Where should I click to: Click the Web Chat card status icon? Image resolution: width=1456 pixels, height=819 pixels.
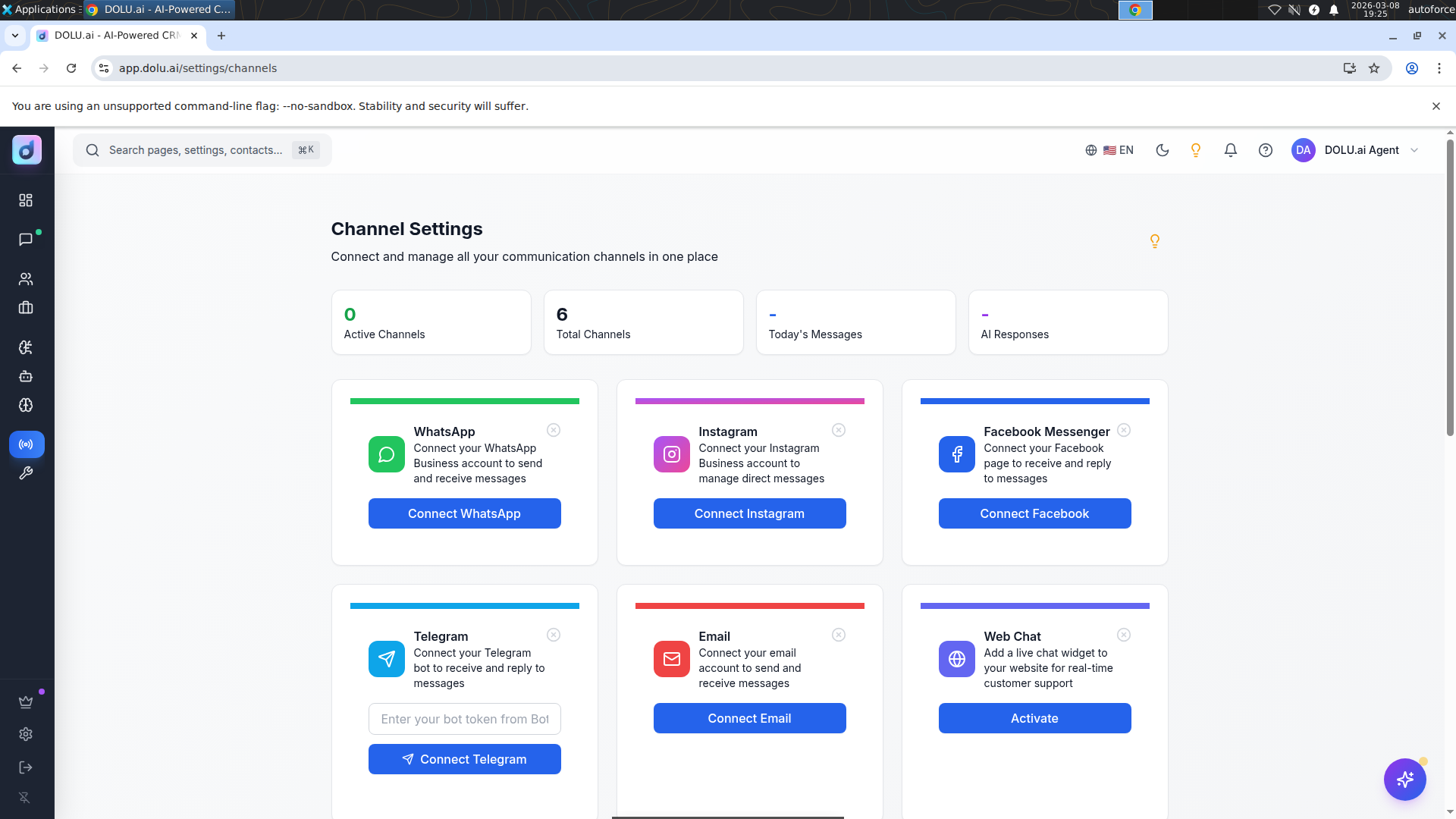click(x=1124, y=635)
